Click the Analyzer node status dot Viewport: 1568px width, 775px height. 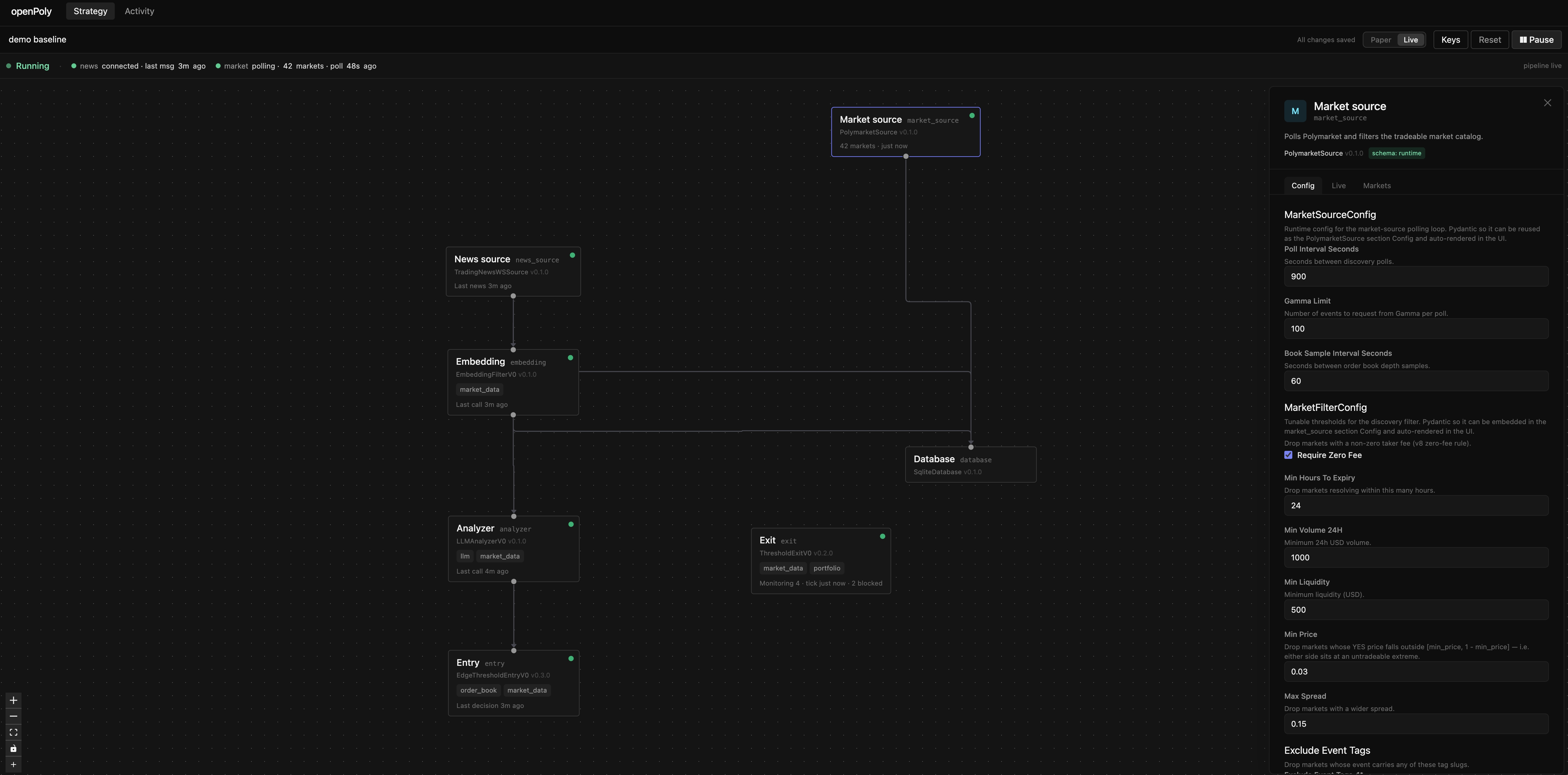coord(571,524)
